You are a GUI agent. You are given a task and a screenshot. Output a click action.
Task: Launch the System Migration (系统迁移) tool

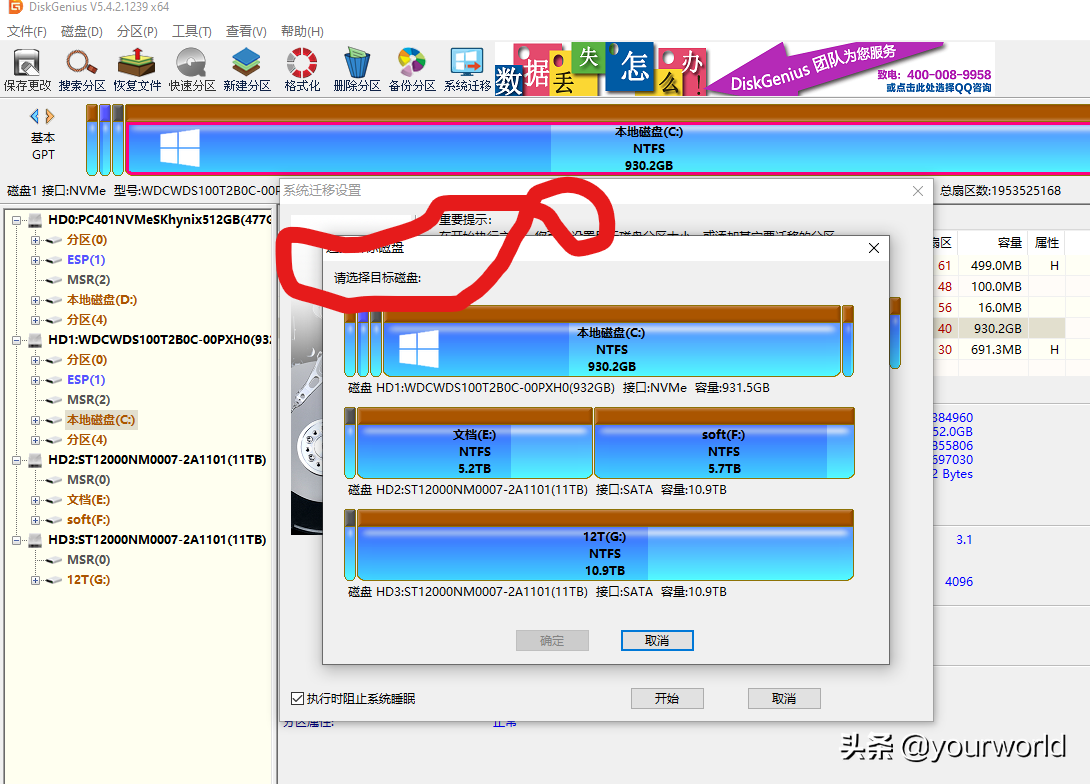(467, 70)
